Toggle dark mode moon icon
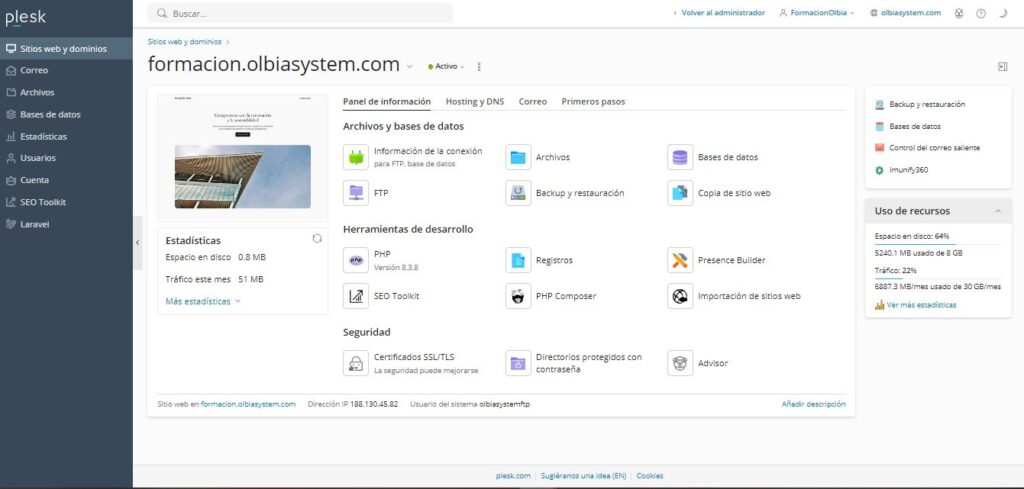 tap(1003, 13)
